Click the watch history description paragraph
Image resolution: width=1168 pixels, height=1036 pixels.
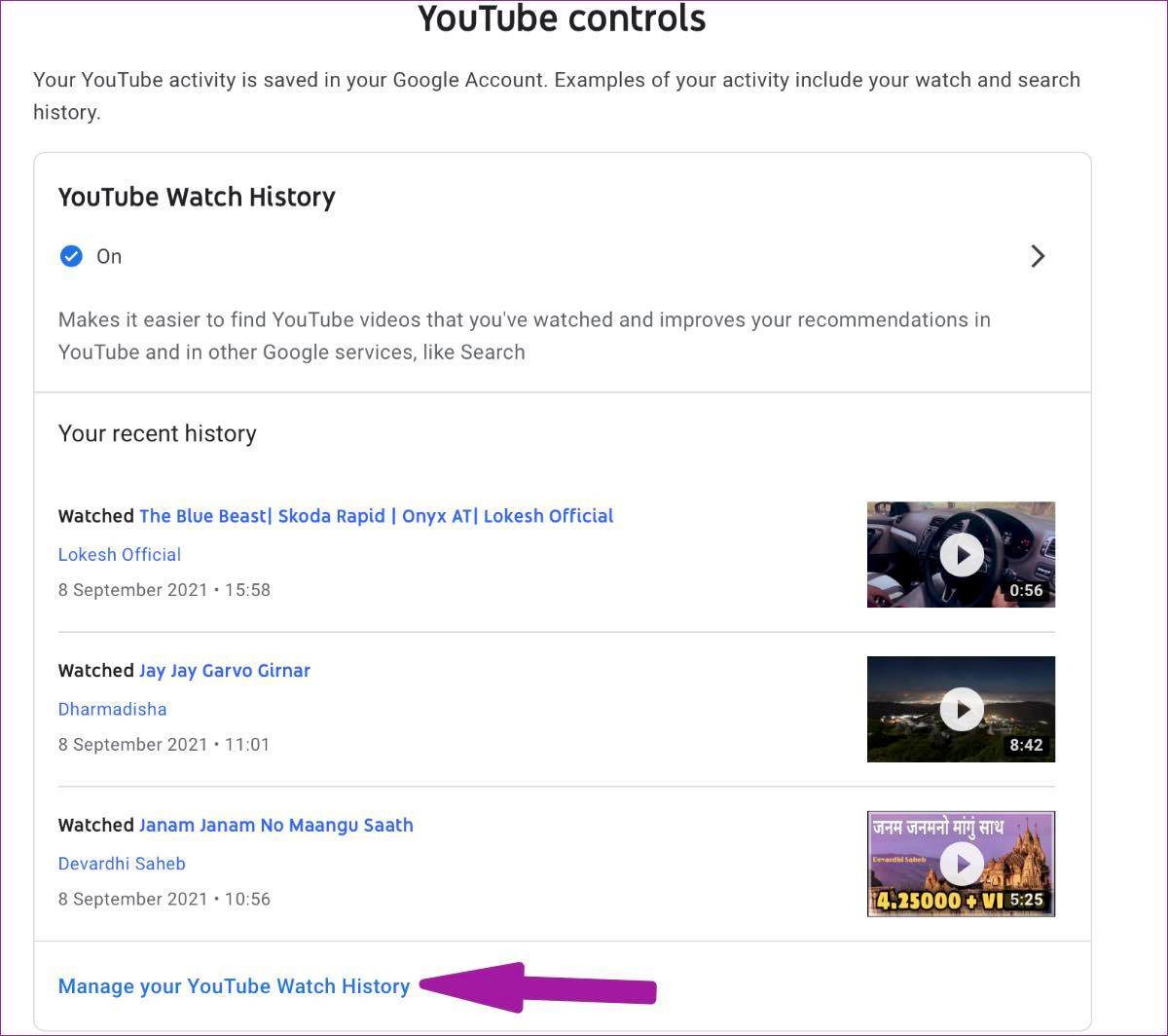[525, 336]
